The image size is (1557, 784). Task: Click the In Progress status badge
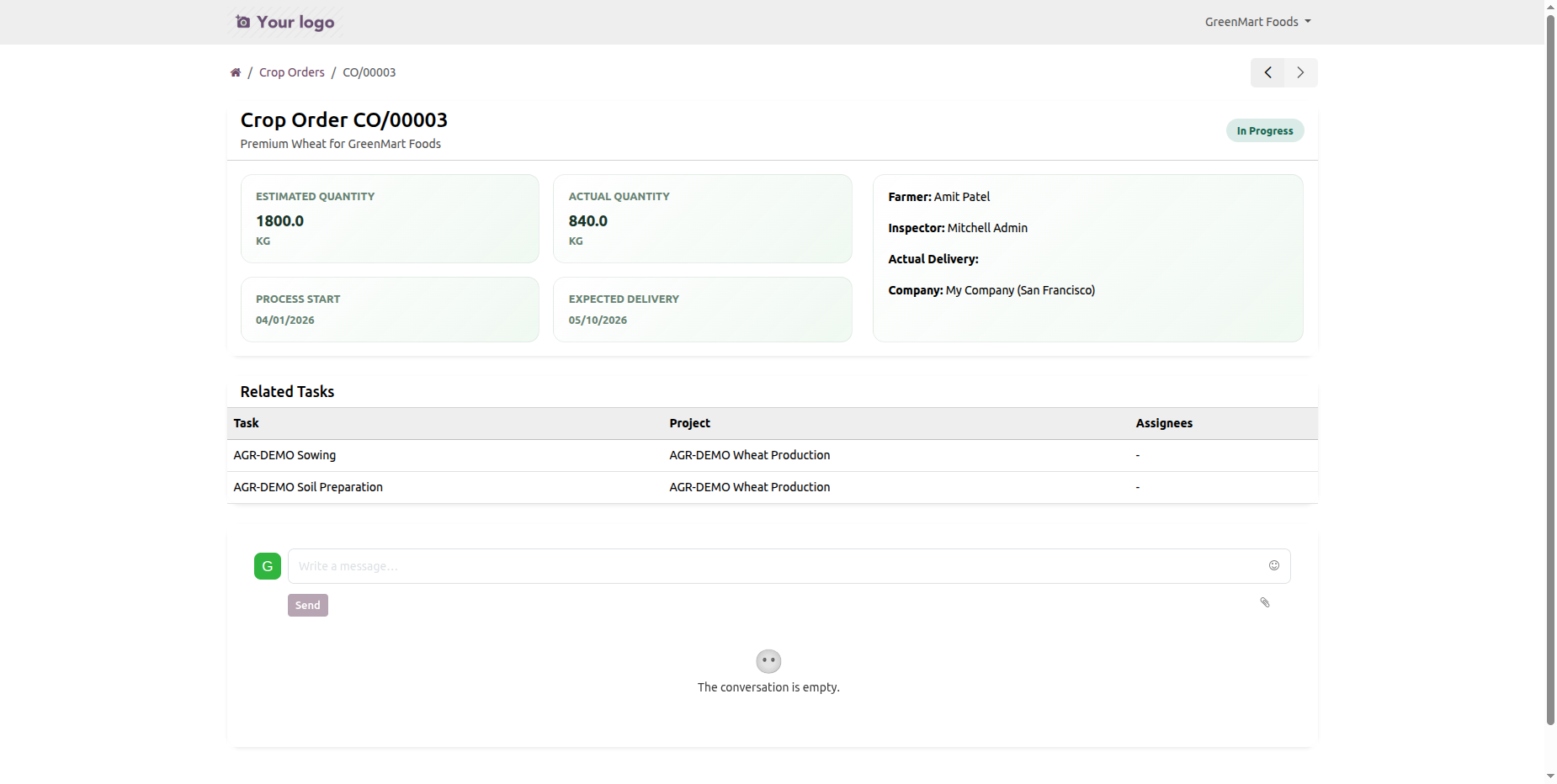point(1265,130)
